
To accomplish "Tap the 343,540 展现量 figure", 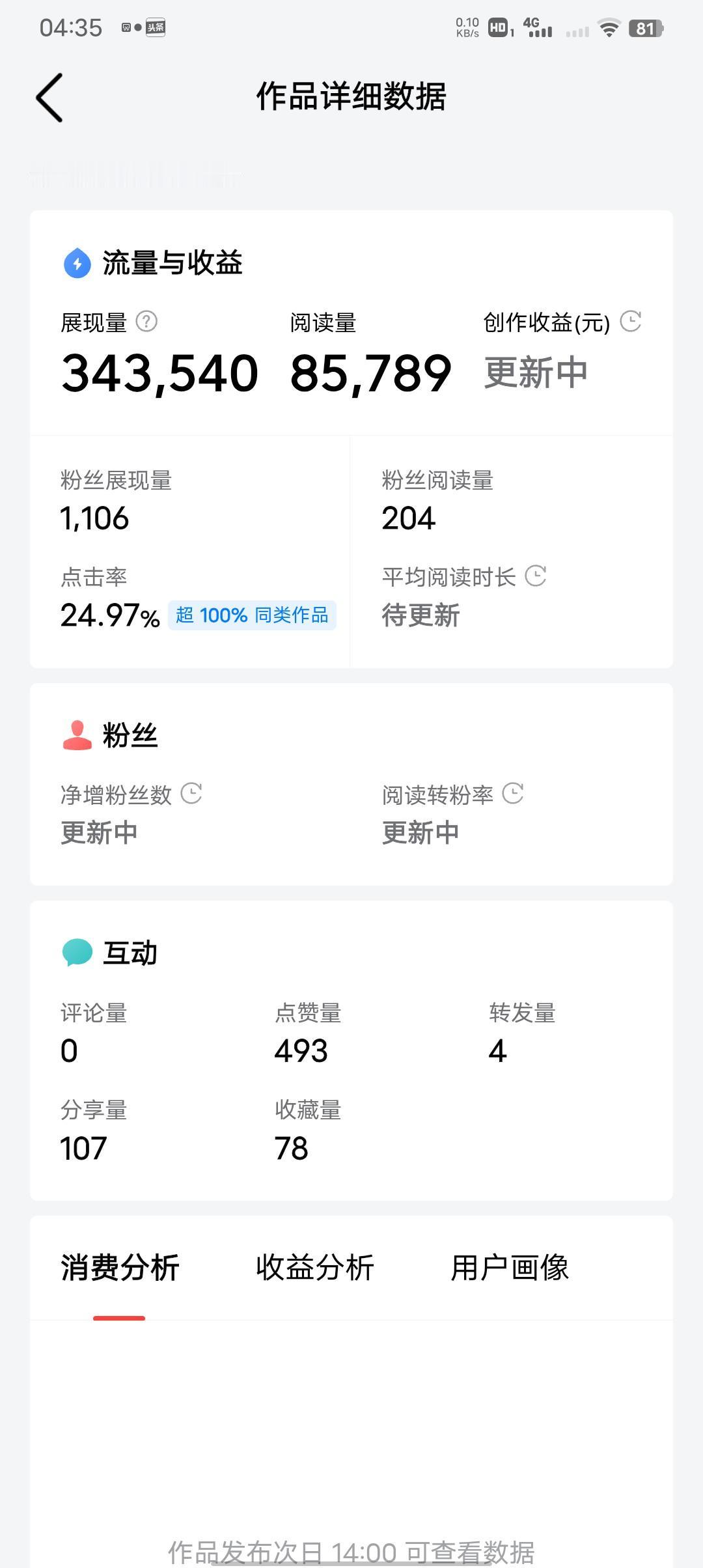I will (x=159, y=374).
